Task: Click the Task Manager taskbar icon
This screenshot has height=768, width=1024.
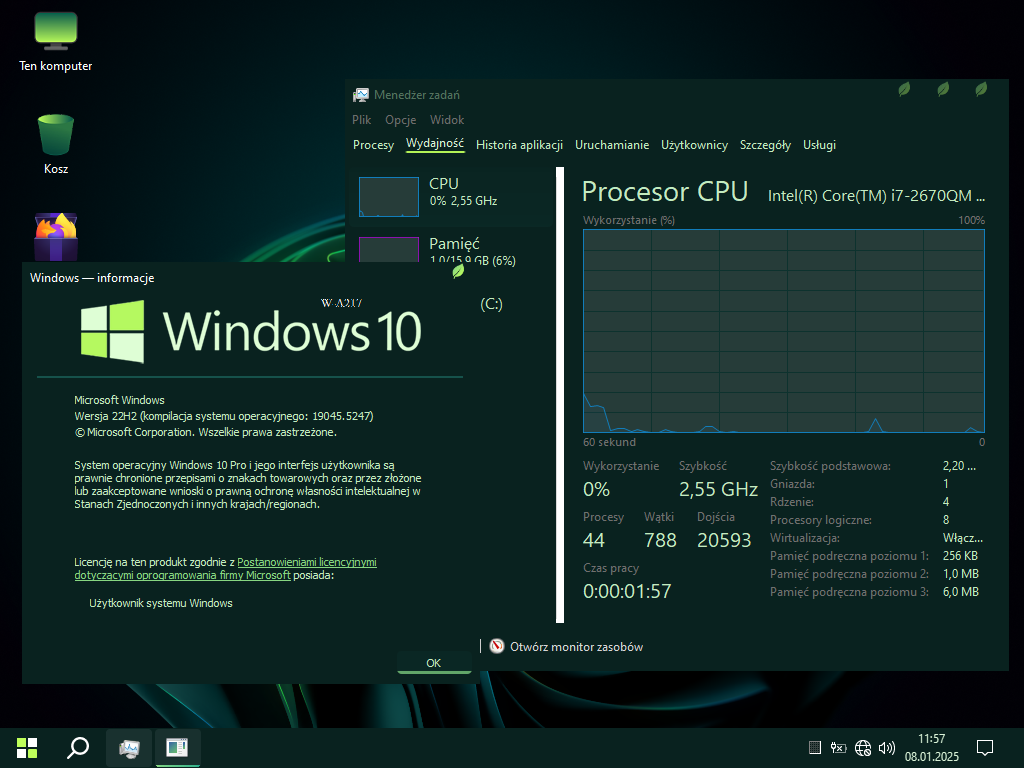Action: [x=129, y=747]
